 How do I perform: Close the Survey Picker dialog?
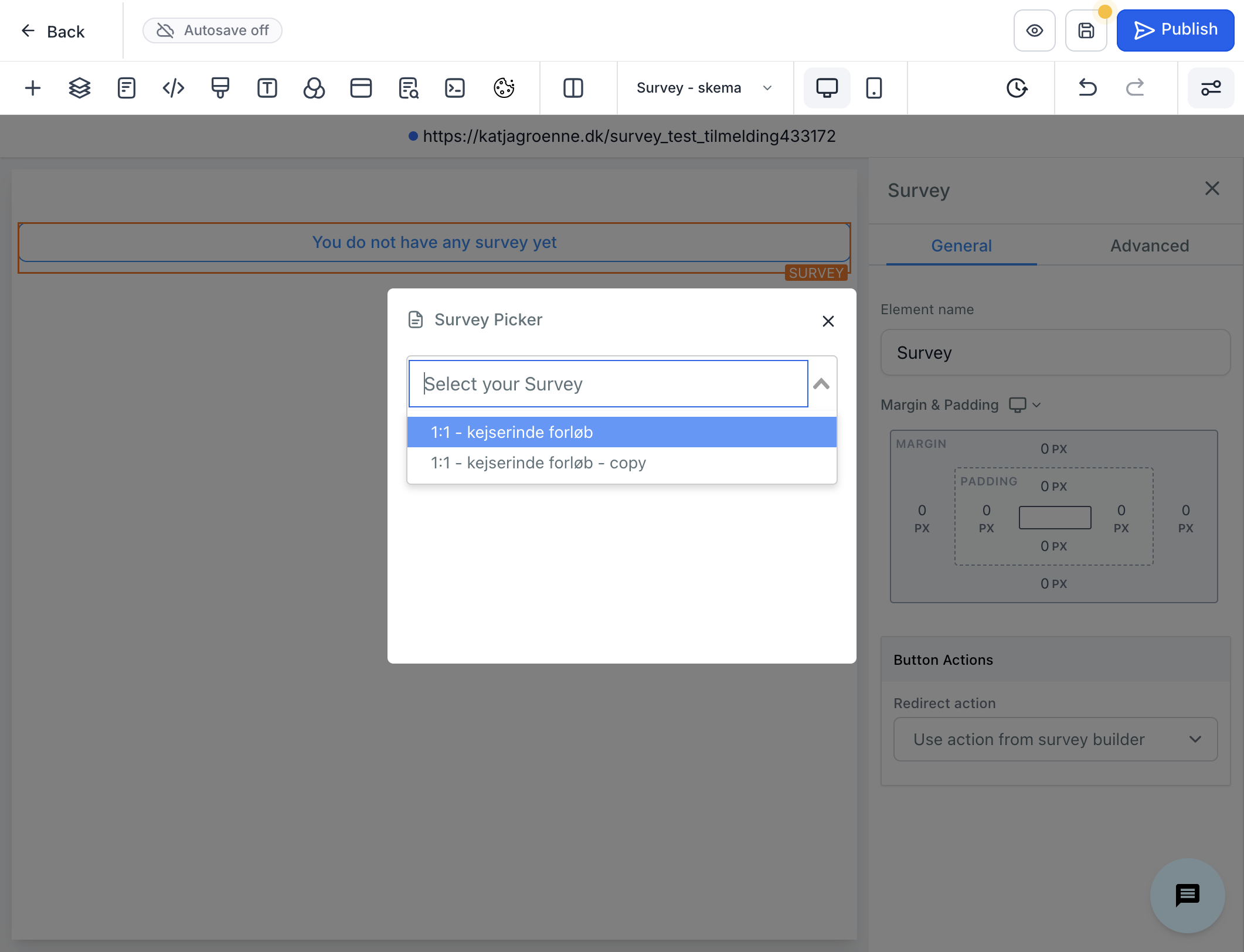(x=828, y=321)
